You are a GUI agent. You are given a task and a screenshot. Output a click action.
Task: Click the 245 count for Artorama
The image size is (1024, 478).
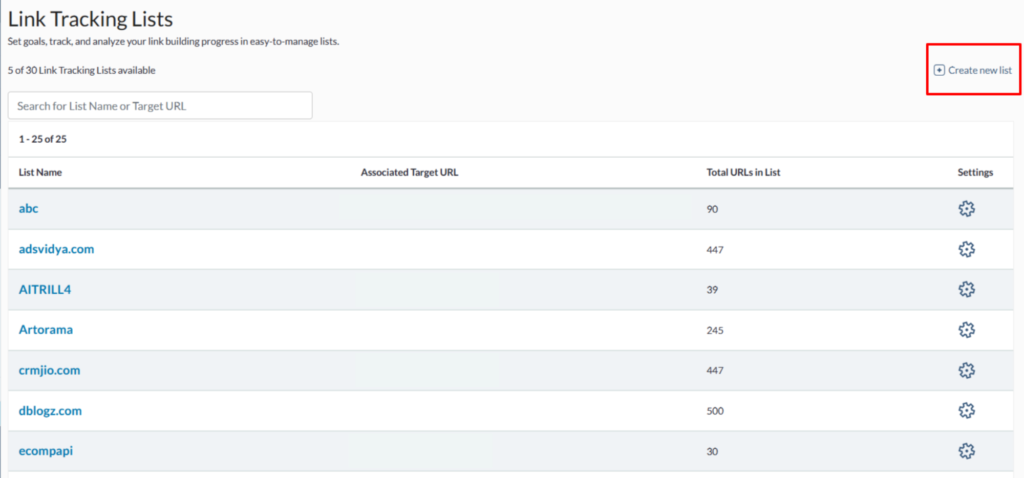715,330
